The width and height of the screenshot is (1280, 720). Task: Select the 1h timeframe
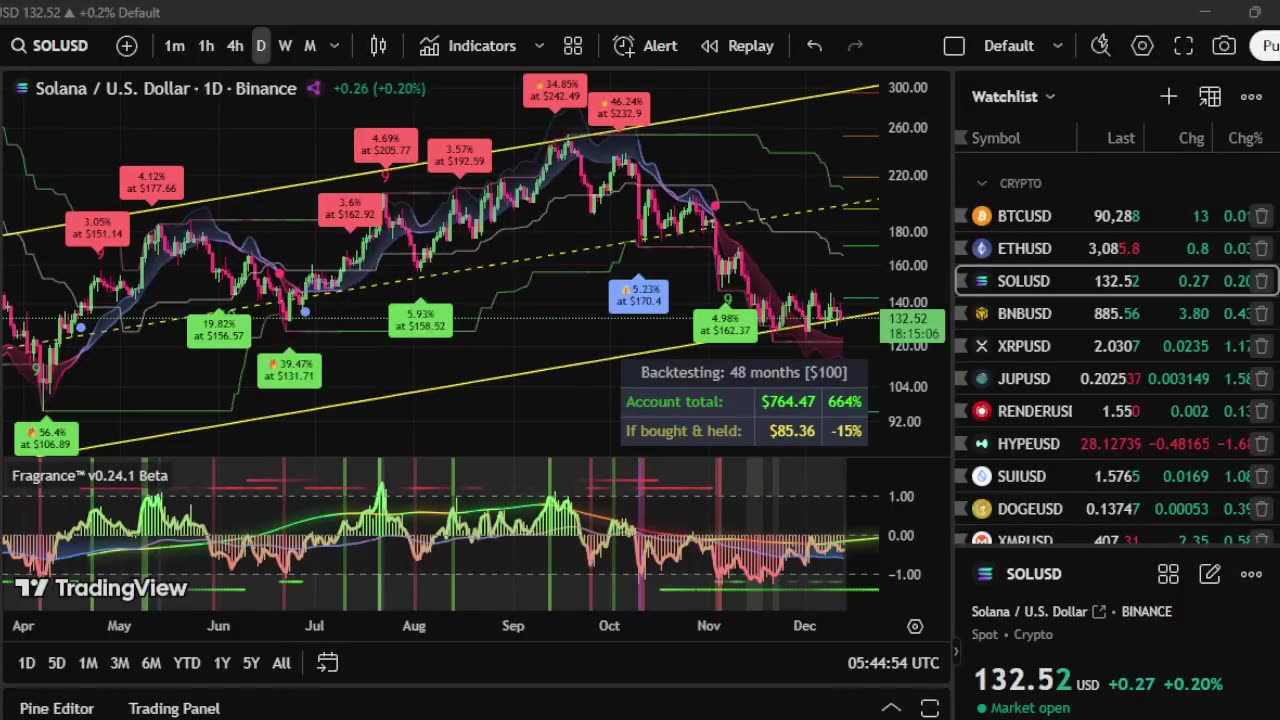coord(206,46)
